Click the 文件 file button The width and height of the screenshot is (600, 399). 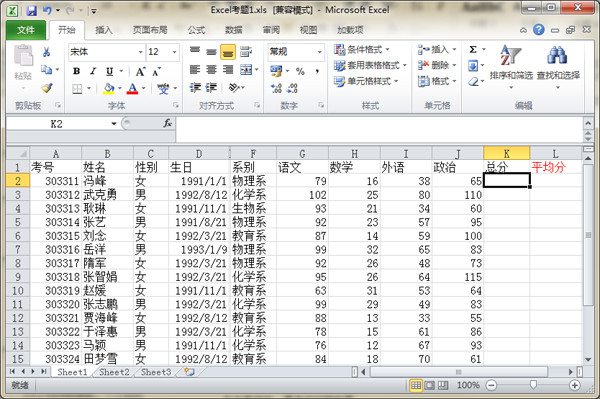26,30
